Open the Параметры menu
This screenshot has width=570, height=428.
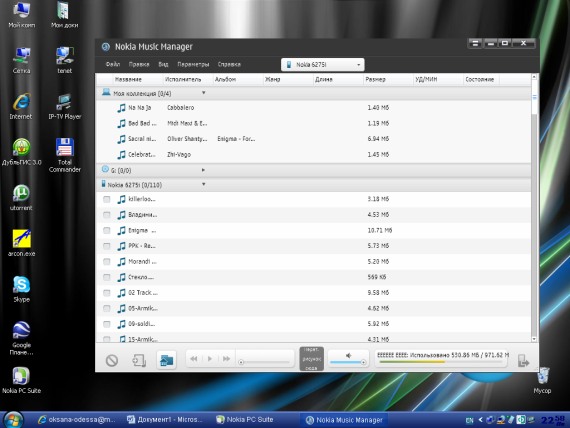tap(193, 64)
